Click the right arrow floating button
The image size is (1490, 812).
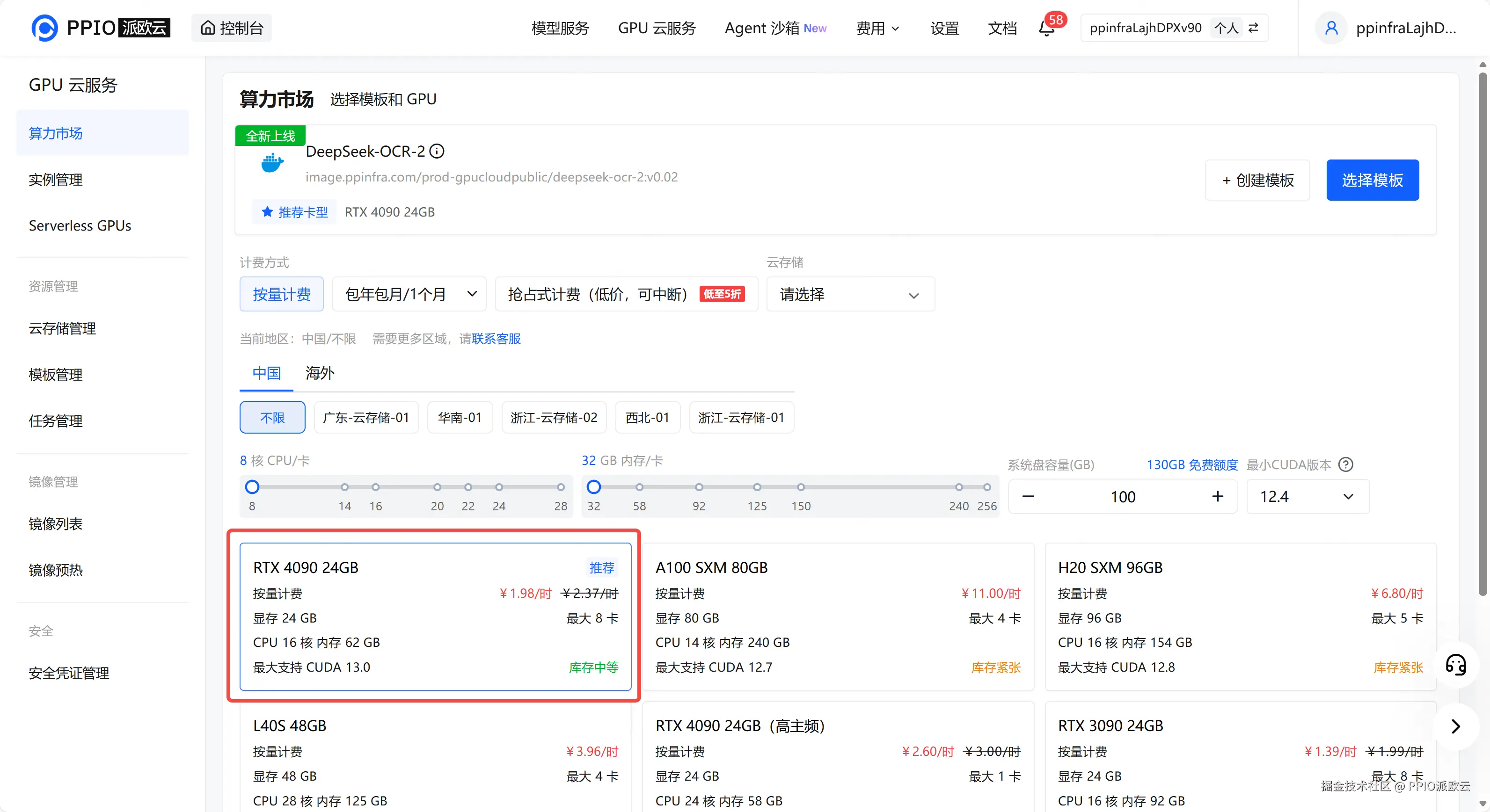tap(1455, 726)
